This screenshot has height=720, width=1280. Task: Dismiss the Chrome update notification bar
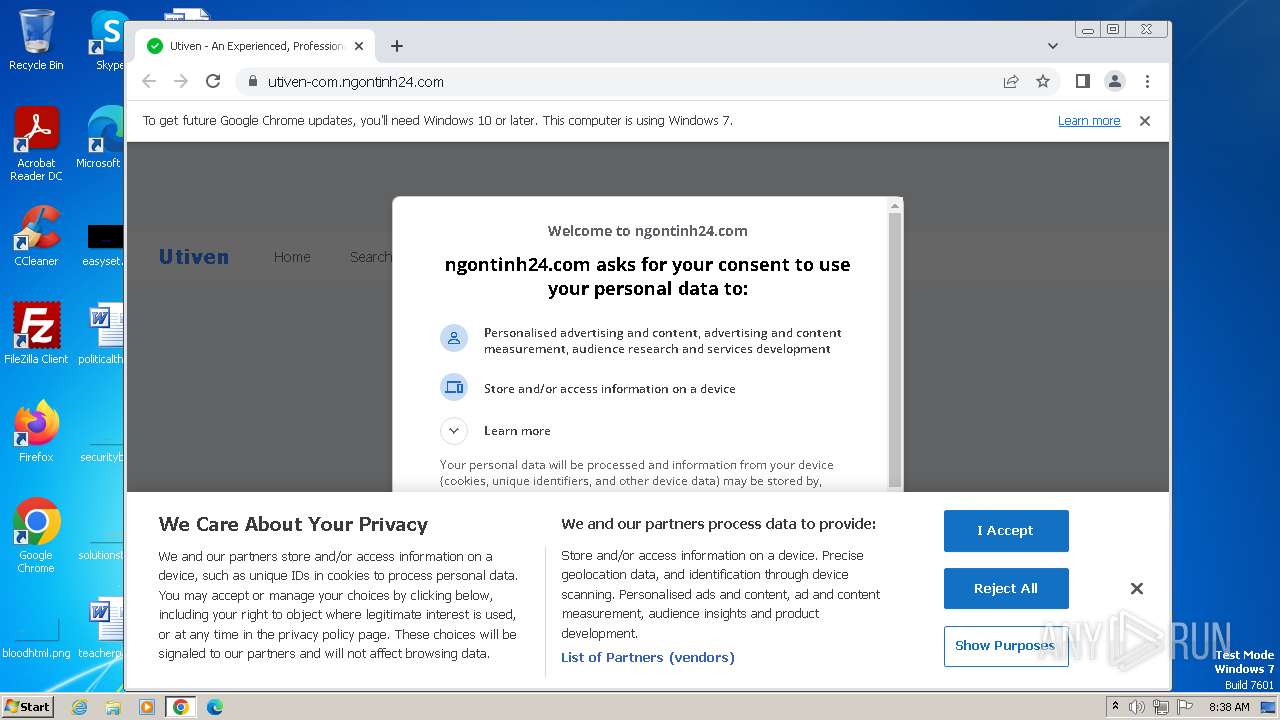1145,121
